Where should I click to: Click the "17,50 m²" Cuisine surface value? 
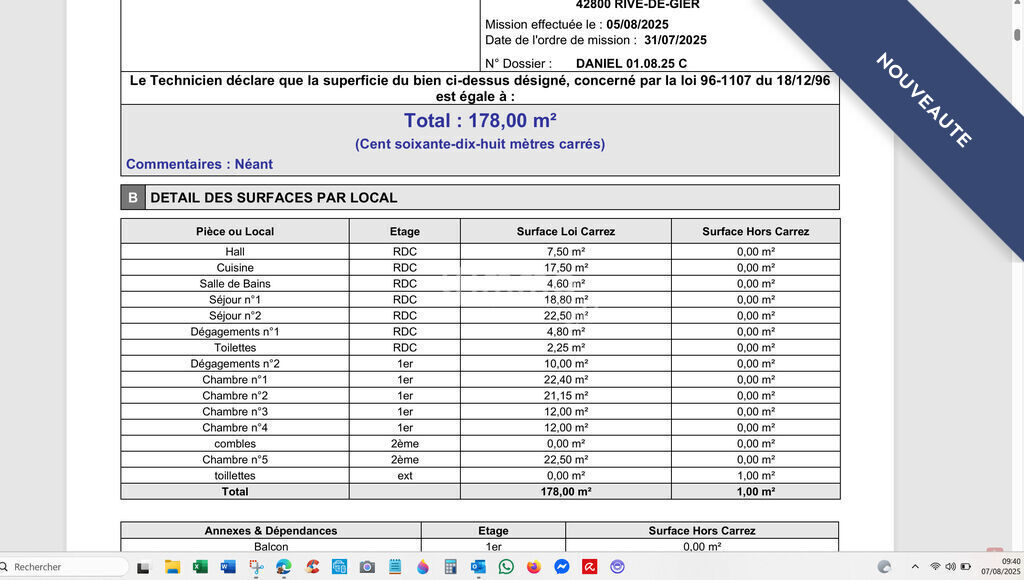566,268
